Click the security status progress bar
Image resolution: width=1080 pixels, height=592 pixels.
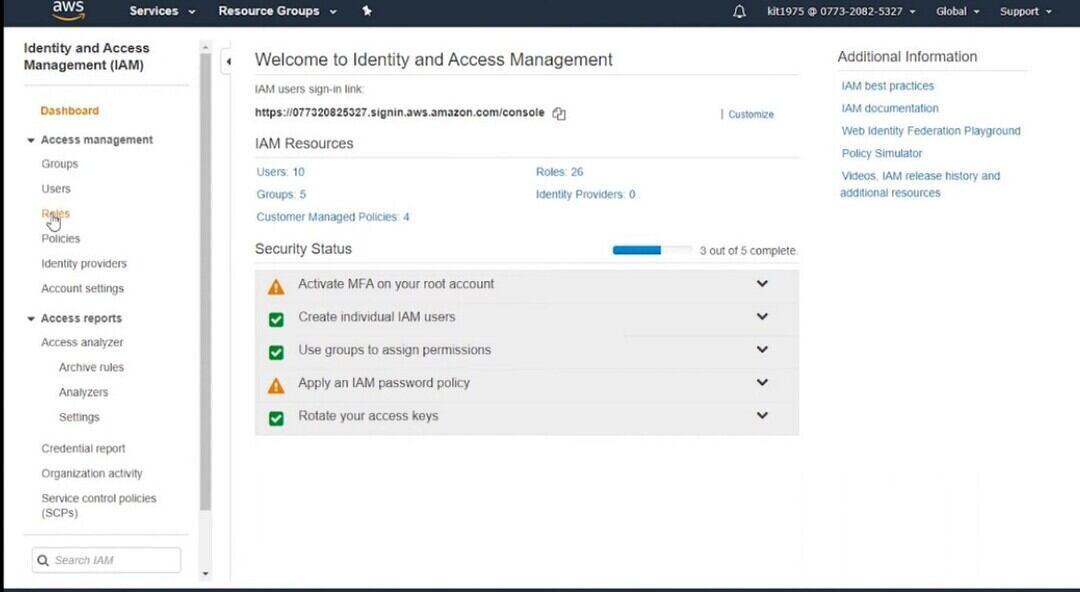coord(651,250)
